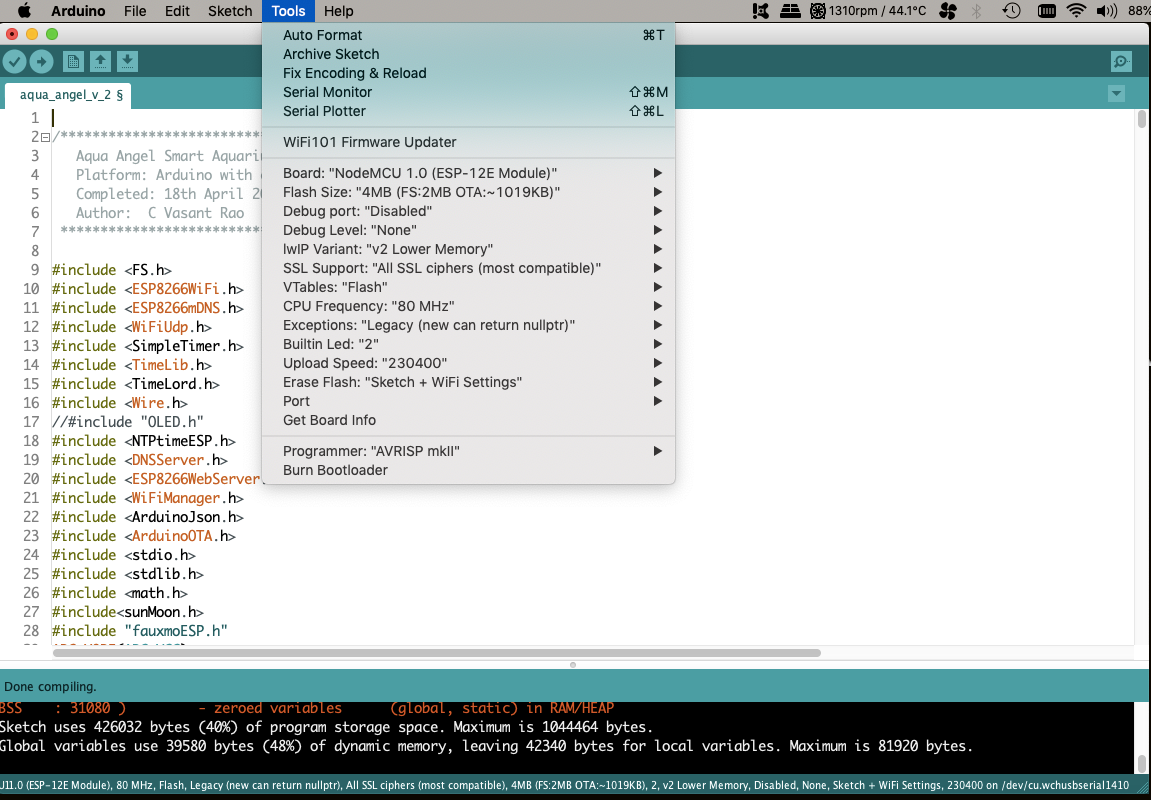Open Serial Monitor magnifier icon in toolbar
Screen dimensions: 1151x800
(1122, 62)
